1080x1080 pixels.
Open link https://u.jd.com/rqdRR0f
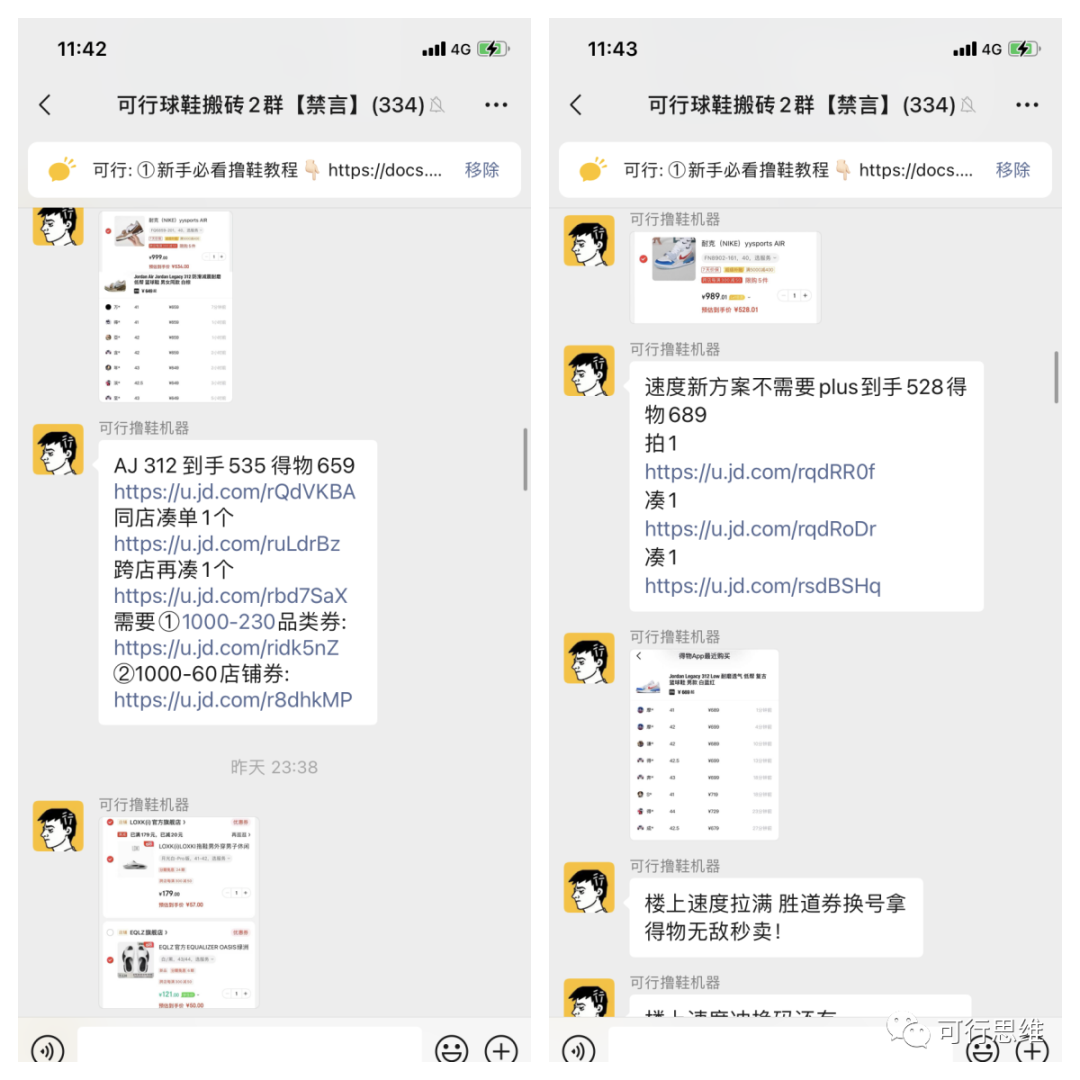[x=759, y=472]
